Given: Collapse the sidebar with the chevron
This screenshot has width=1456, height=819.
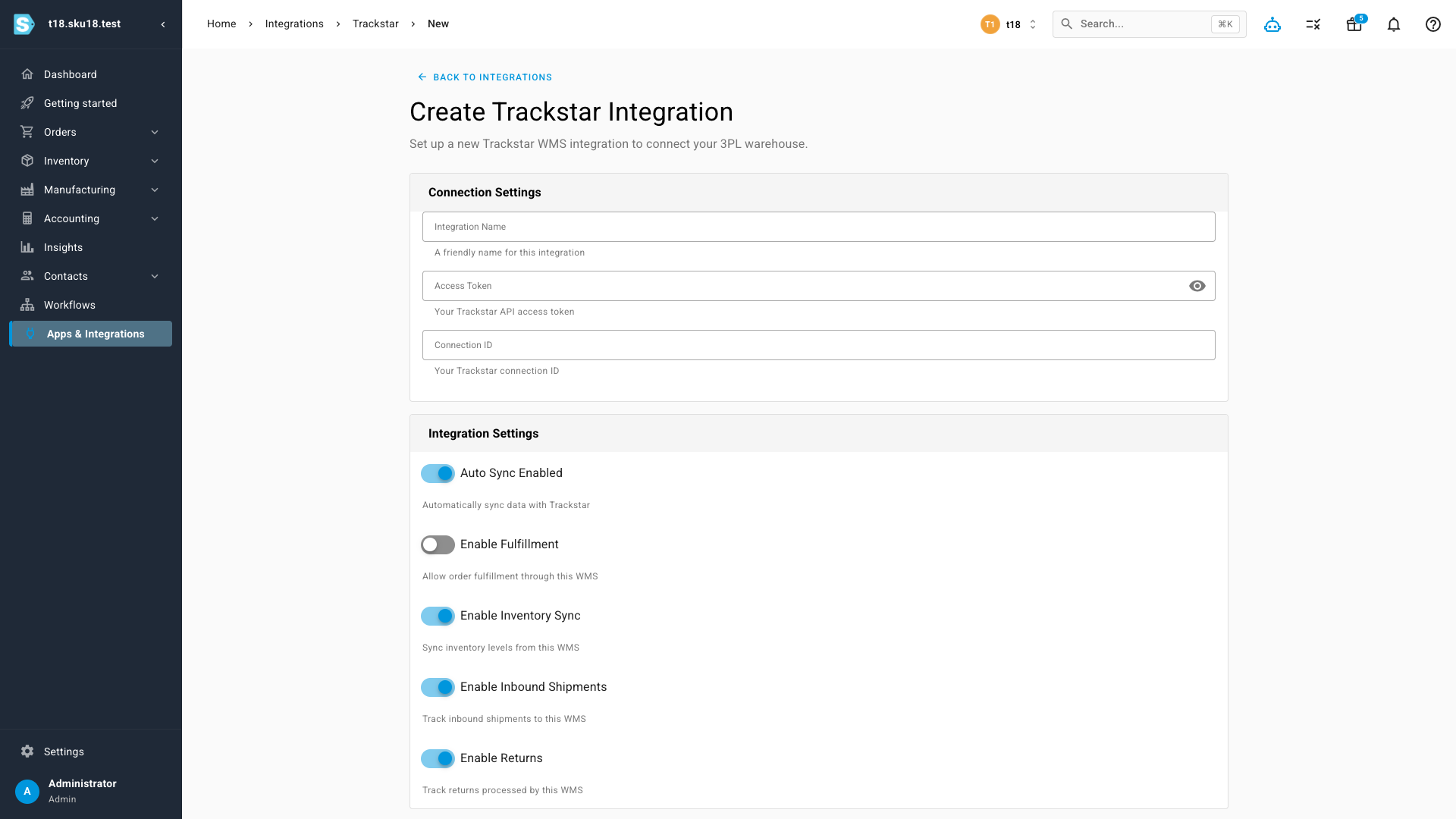Looking at the screenshot, I should tap(163, 24).
